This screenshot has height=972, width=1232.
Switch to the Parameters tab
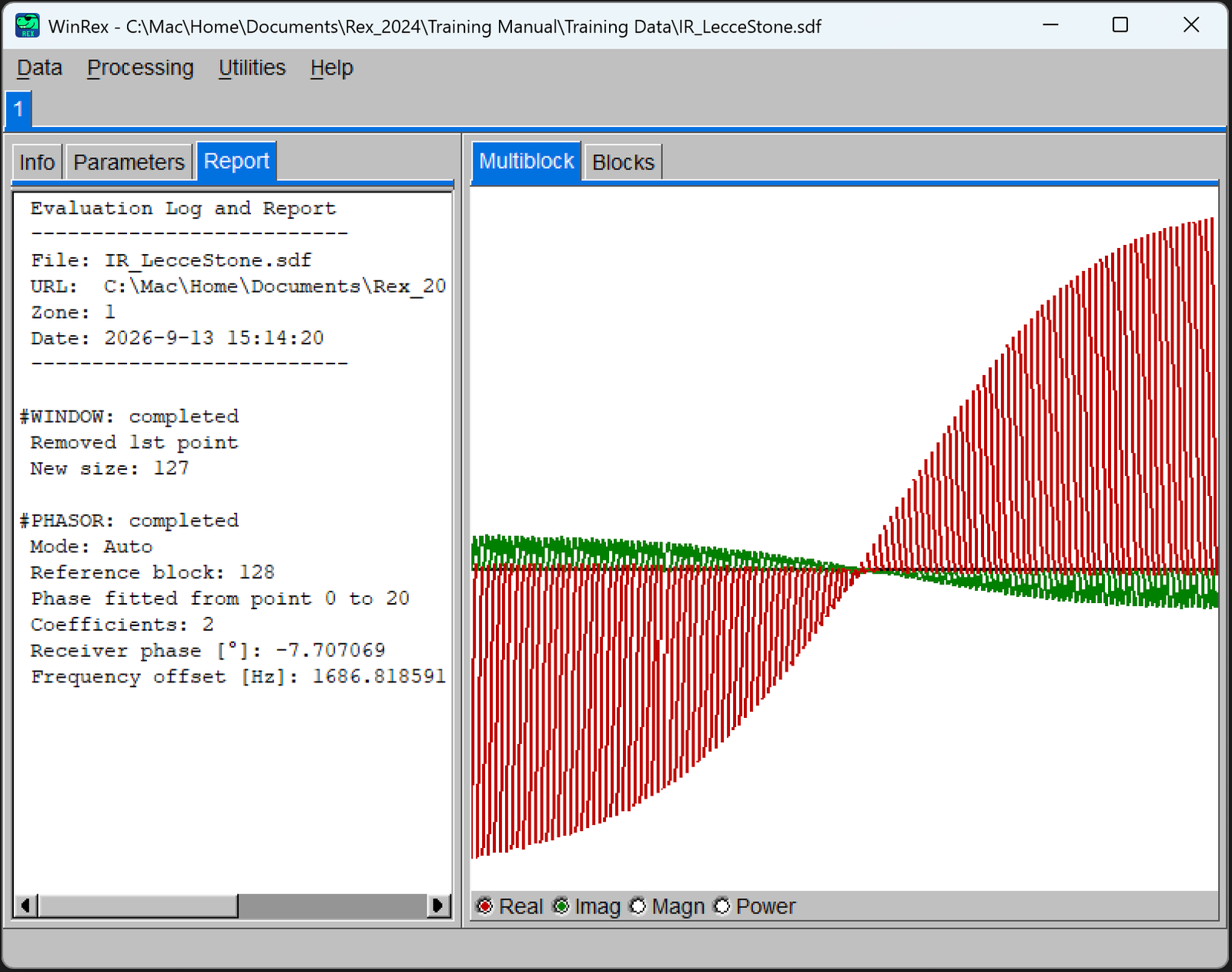point(129,162)
